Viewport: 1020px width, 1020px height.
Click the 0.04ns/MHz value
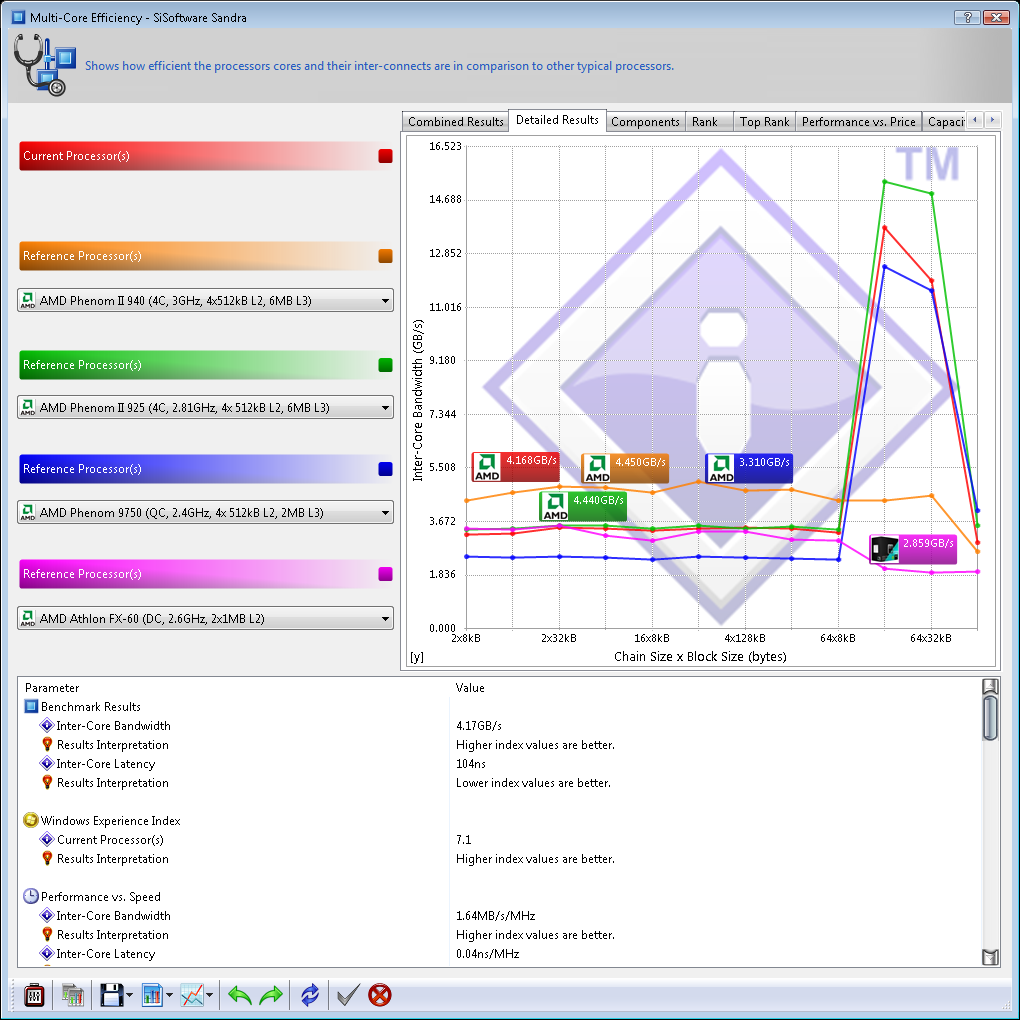pos(488,954)
